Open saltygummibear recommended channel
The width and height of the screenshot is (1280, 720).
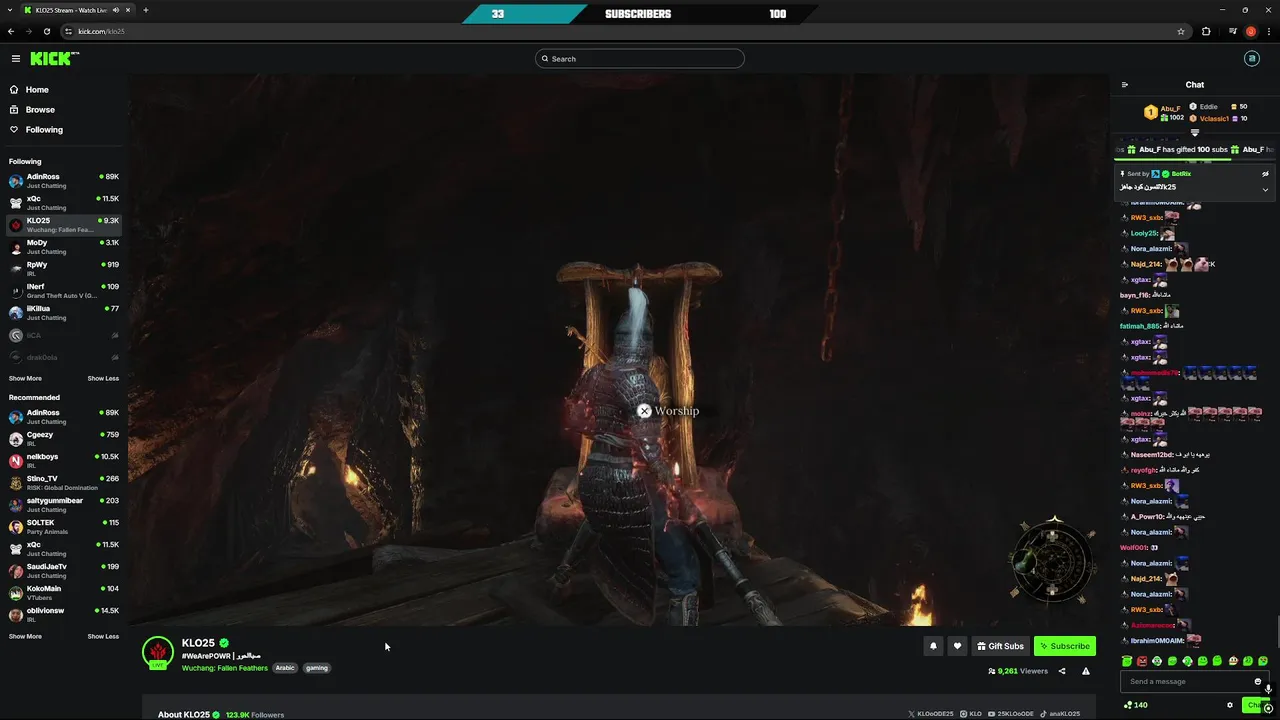[x=64, y=505]
